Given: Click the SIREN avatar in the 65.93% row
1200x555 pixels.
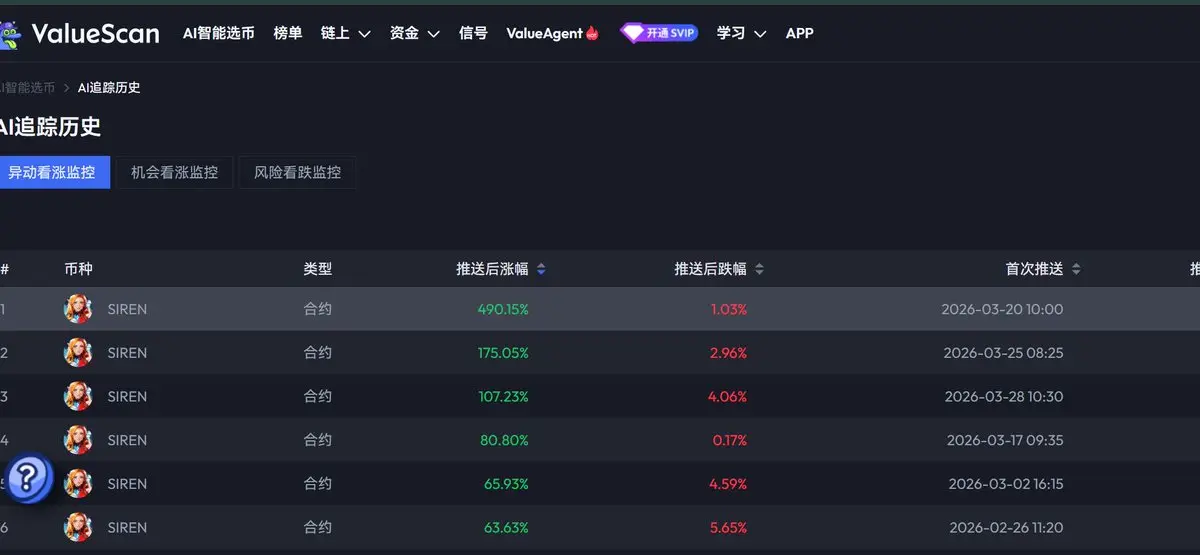Looking at the screenshot, I should [x=78, y=484].
